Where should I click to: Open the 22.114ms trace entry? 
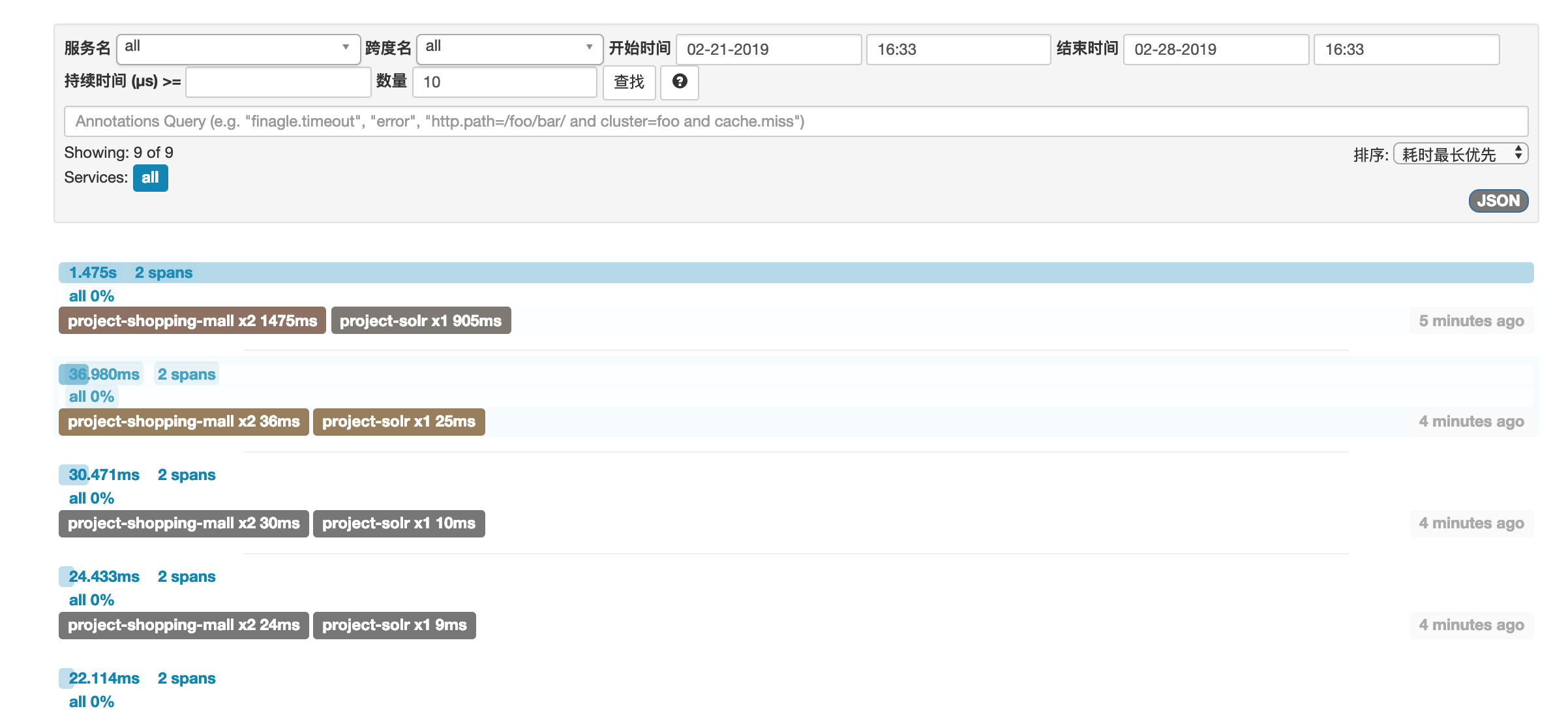click(104, 678)
